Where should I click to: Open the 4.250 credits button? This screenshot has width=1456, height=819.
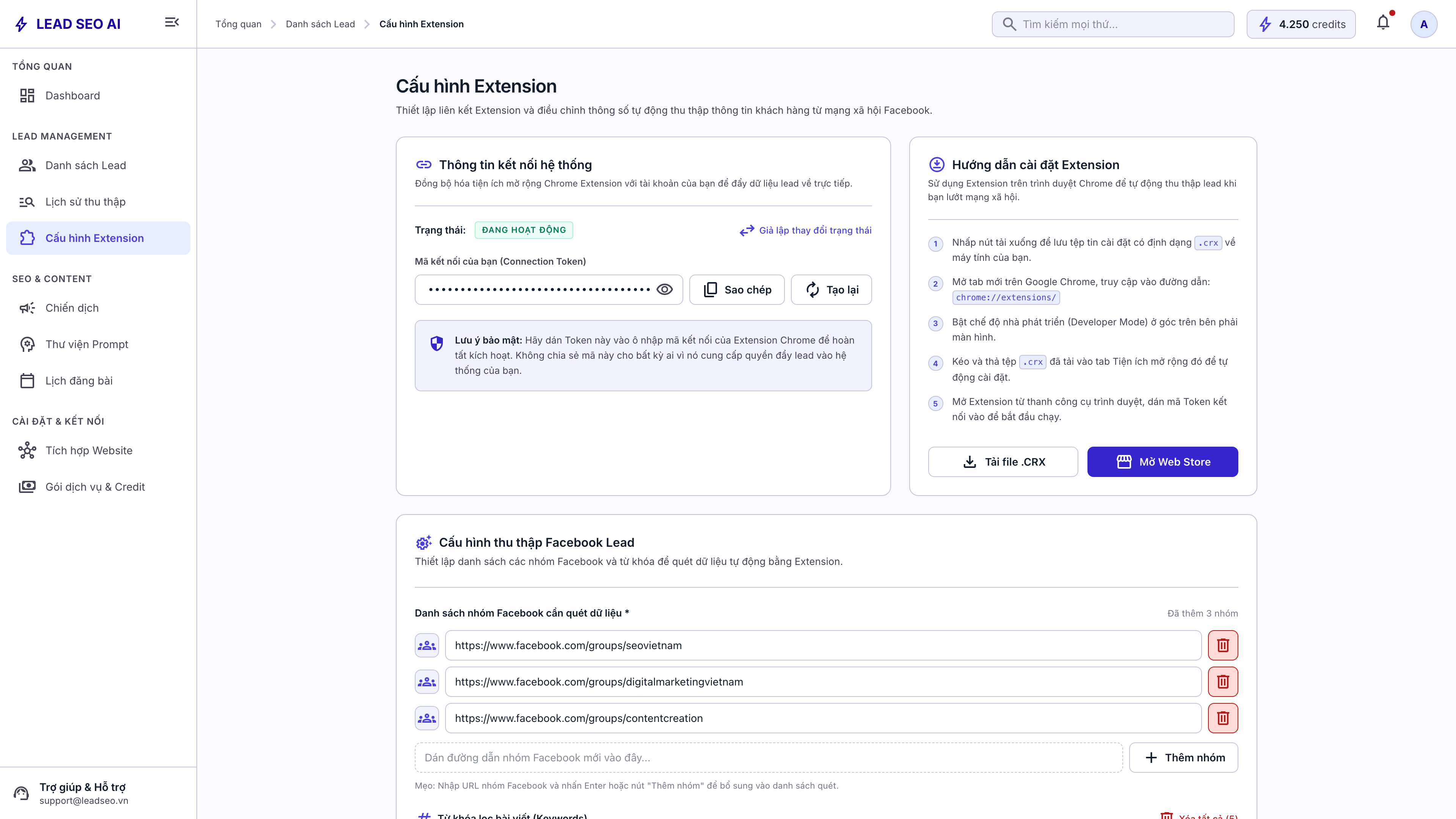coord(1301,24)
